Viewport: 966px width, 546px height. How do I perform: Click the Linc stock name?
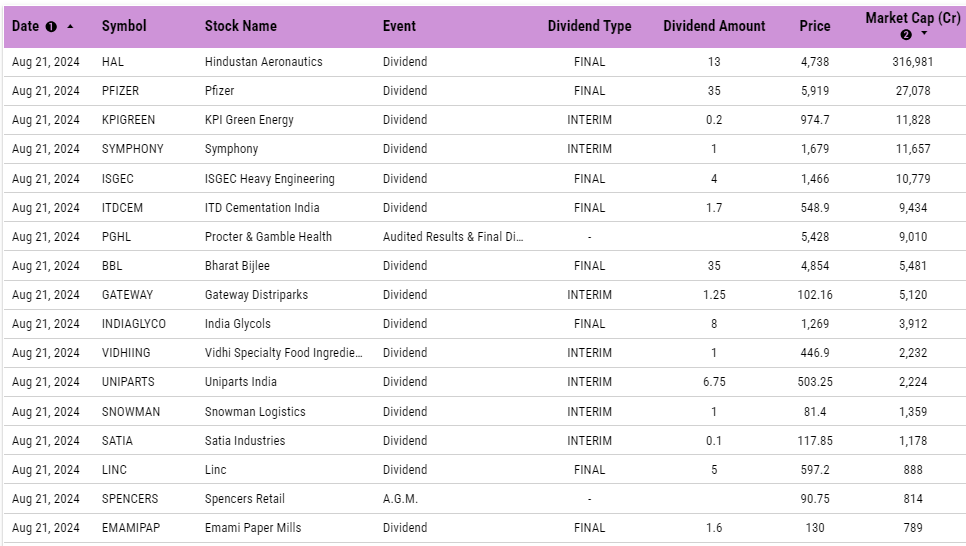tap(216, 470)
